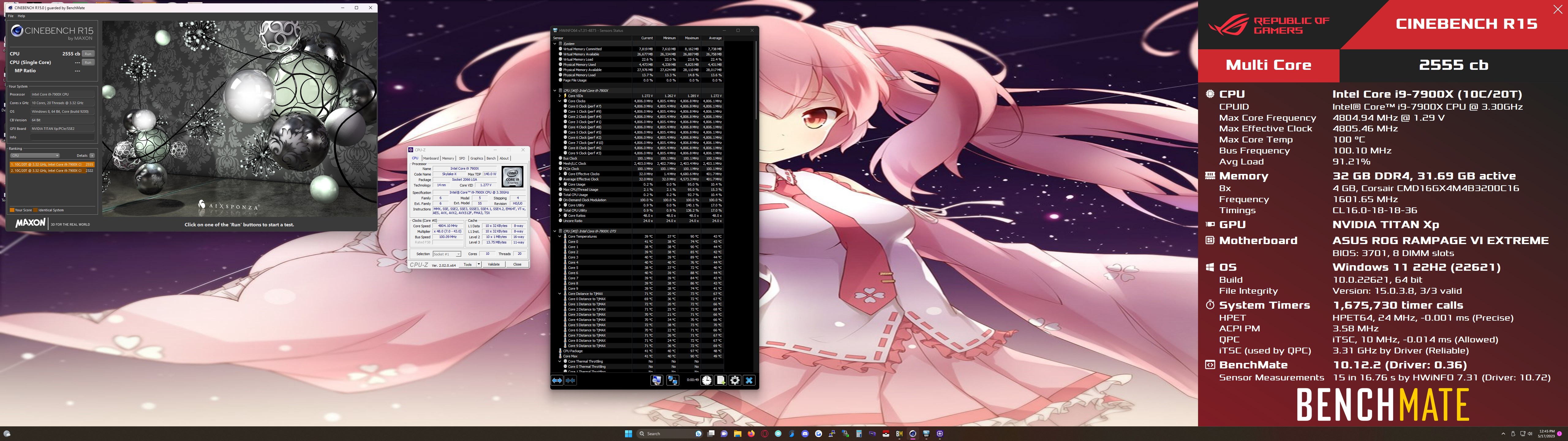Launch Opera browser from the taskbar
Image resolution: width=1568 pixels, height=441 pixels.
(x=764, y=434)
